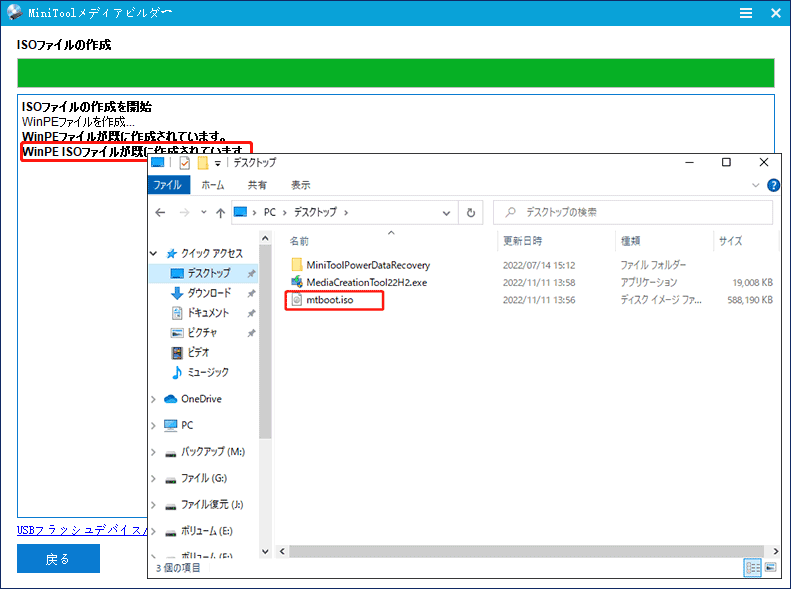Click the MiniToolPowerDataRecovery folder icon
The height and width of the screenshot is (589, 791).
click(x=297, y=265)
